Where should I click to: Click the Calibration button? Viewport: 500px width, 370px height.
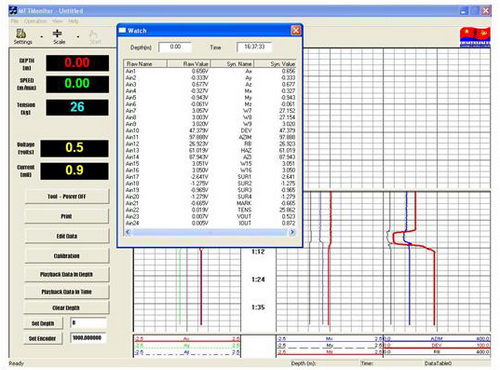coord(67,256)
